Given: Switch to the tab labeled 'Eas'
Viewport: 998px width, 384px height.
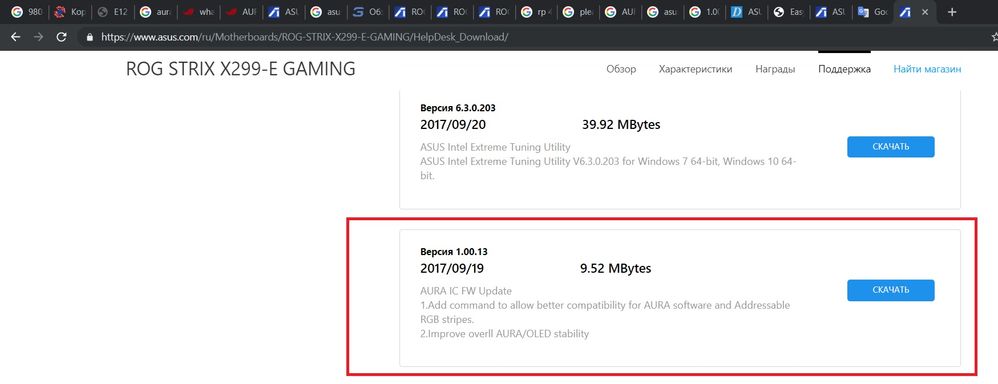Looking at the screenshot, I should coord(789,12).
